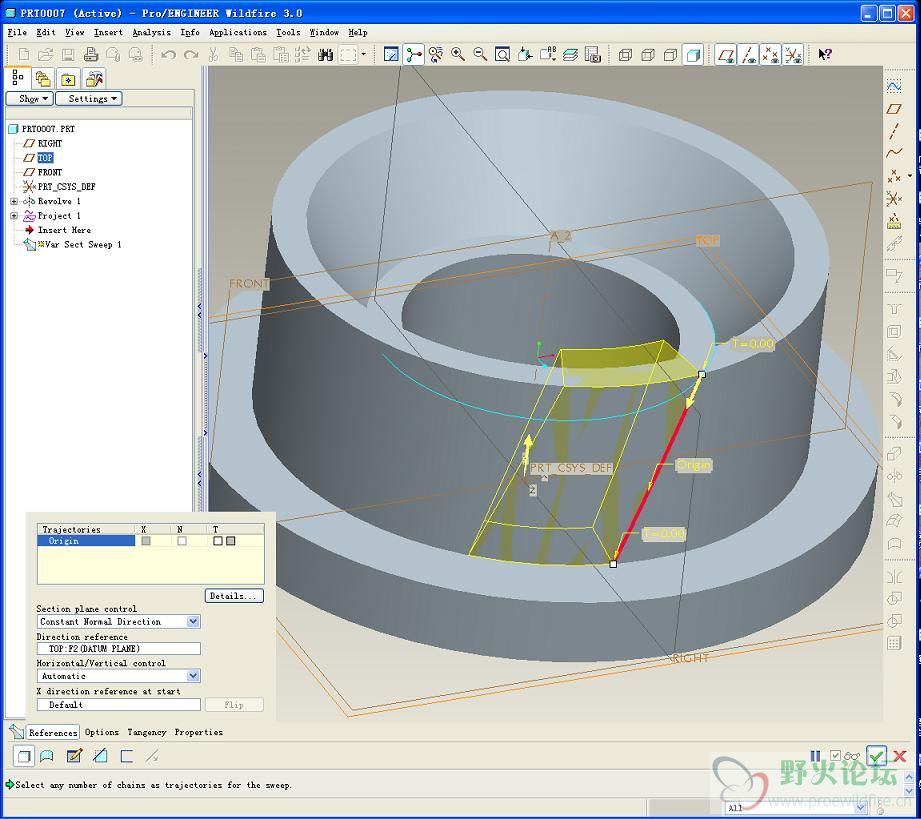
Task: Click the create or edit sweep section icon
Action: pos(74,756)
